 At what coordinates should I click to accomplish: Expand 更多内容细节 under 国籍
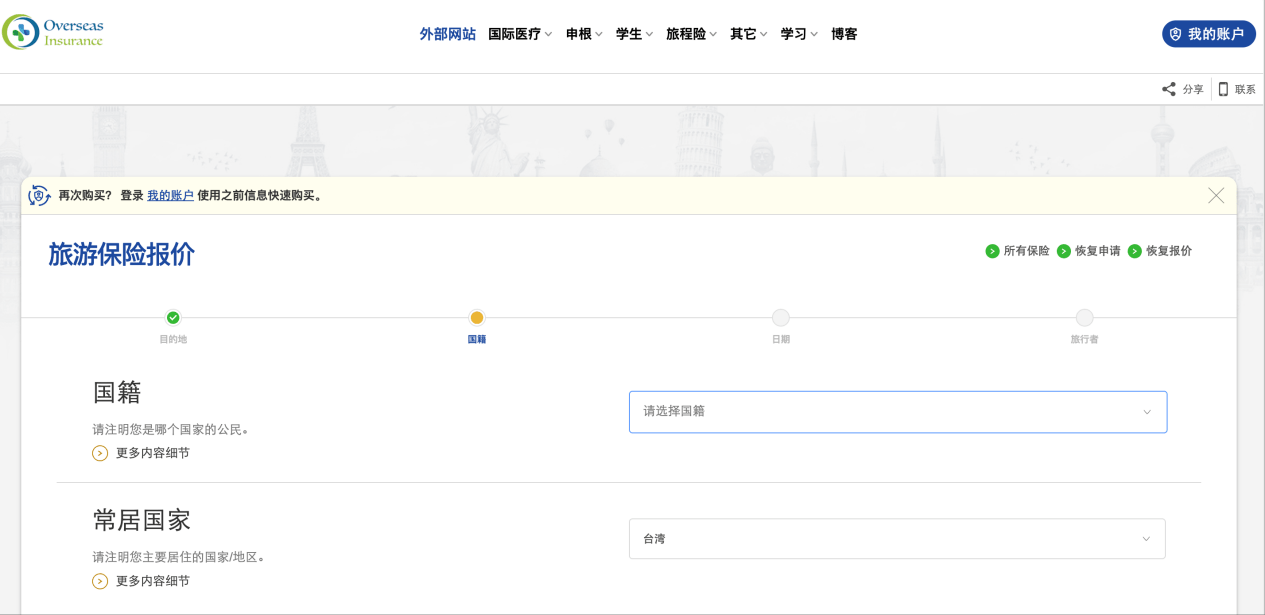pos(152,453)
